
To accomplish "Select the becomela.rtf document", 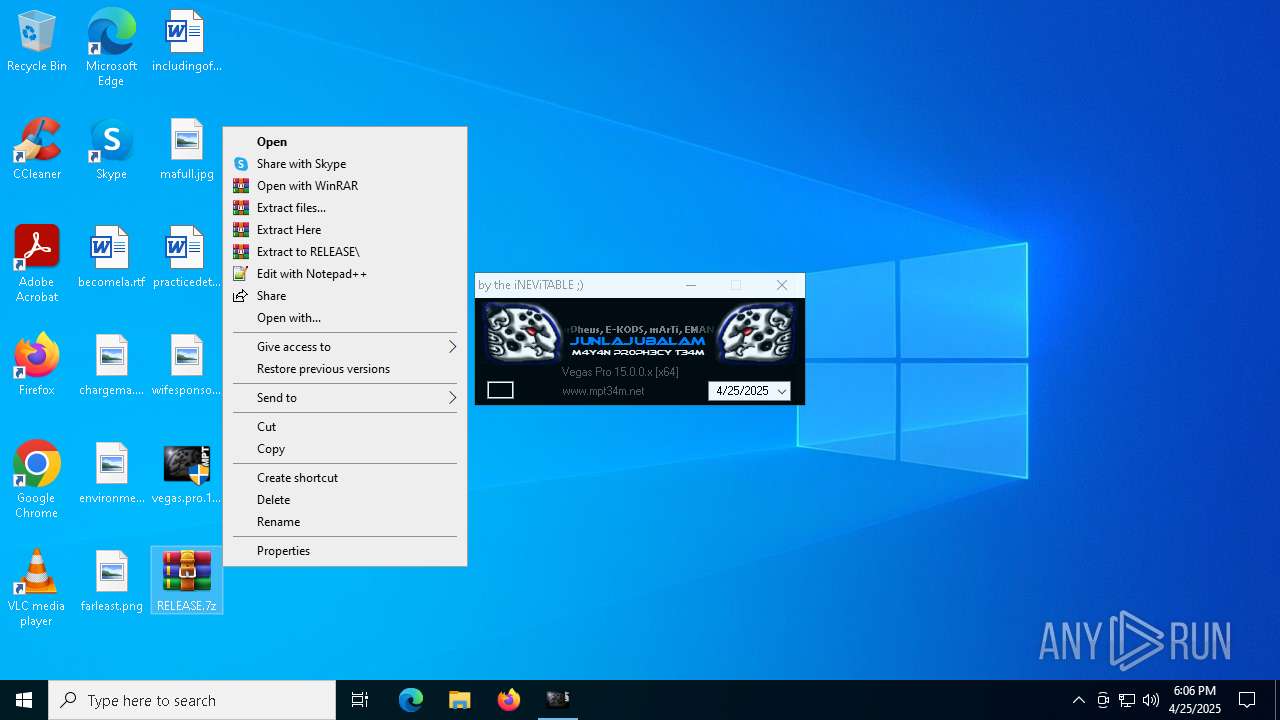I will (111, 257).
